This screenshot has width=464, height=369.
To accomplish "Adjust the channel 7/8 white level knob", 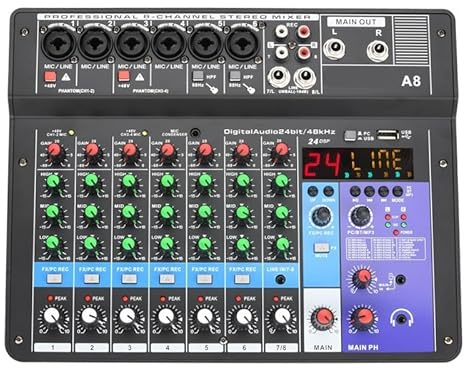I will 282,317.
